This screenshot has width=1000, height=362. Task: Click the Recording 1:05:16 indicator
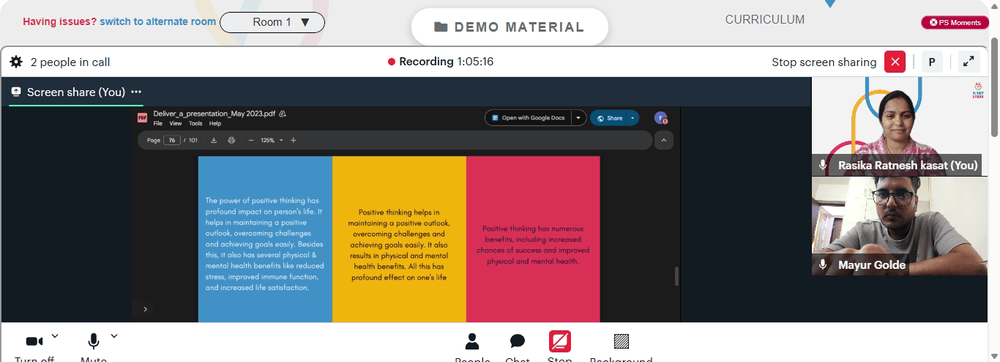coord(441,62)
